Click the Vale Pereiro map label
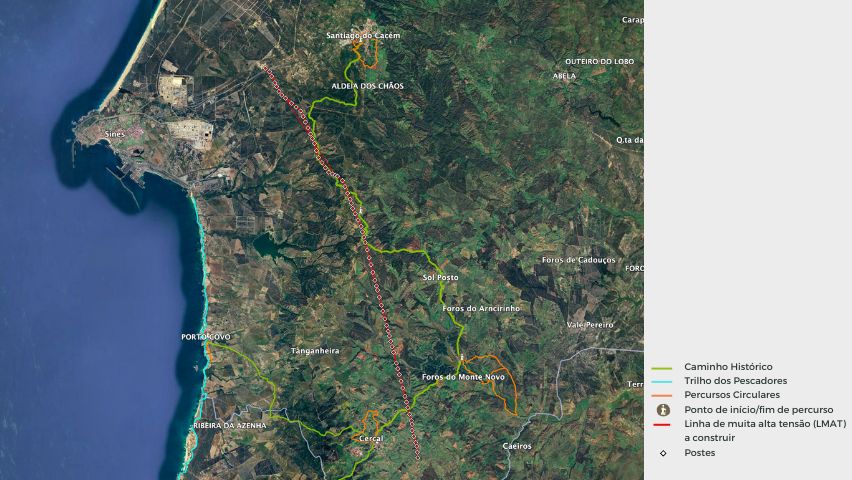 [590, 325]
